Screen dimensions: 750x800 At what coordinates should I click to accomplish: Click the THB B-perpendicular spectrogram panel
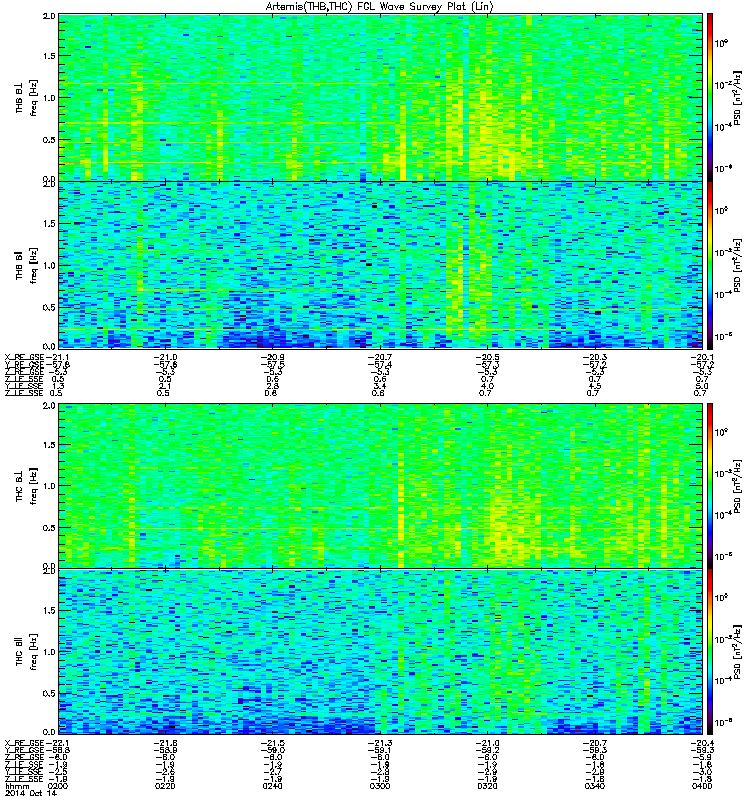pyautogui.click(x=380, y=97)
